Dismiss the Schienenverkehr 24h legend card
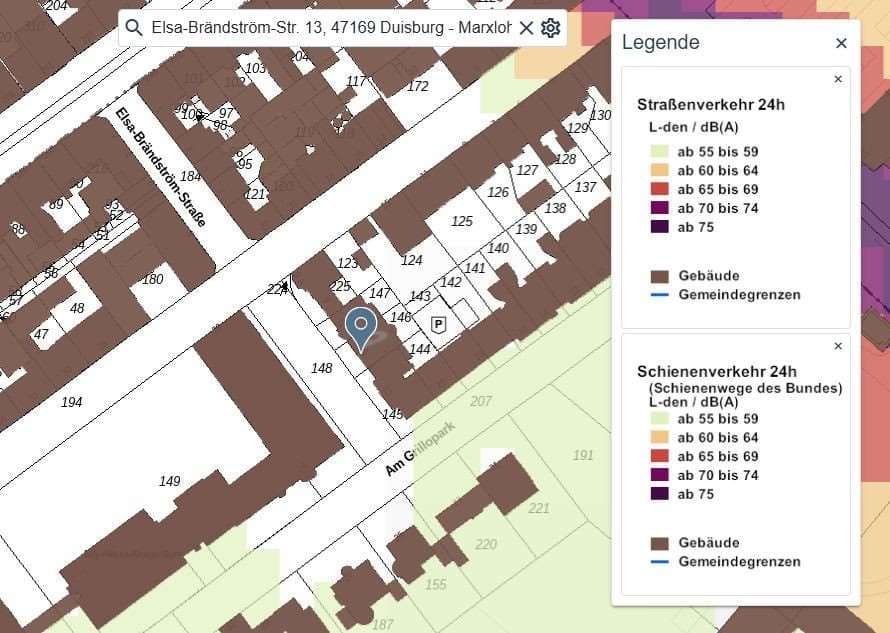 pyautogui.click(x=838, y=346)
